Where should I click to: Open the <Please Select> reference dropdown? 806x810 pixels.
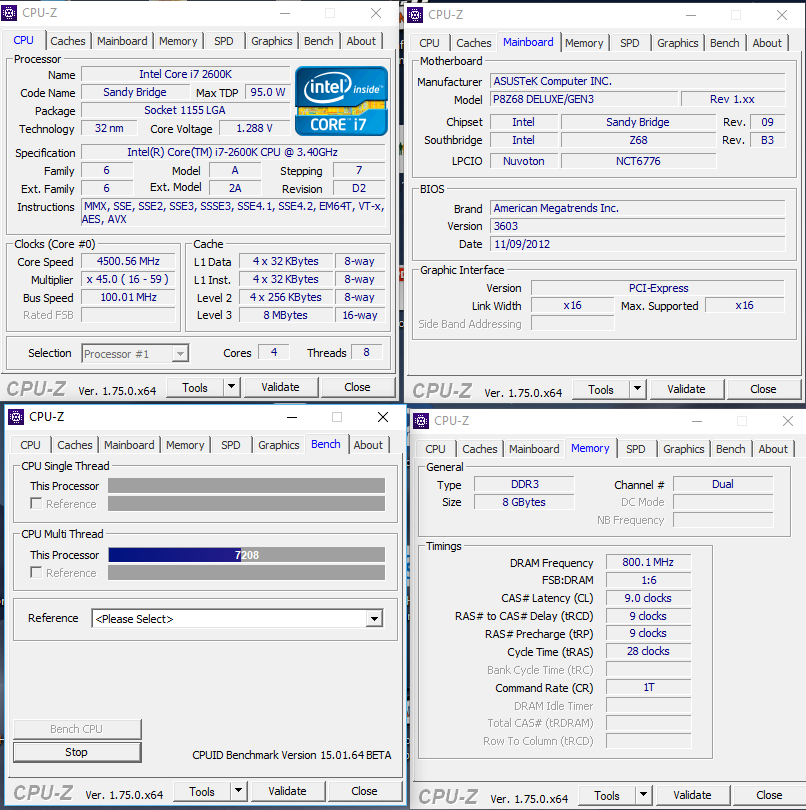coord(374,618)
